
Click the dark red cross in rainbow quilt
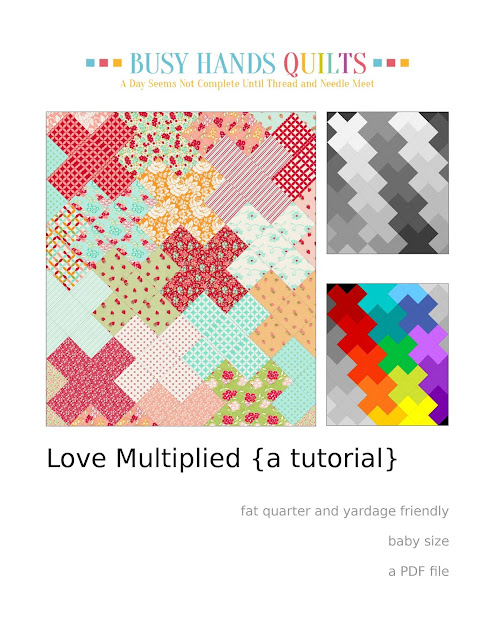pyautogui.click(x=347, y=304)
